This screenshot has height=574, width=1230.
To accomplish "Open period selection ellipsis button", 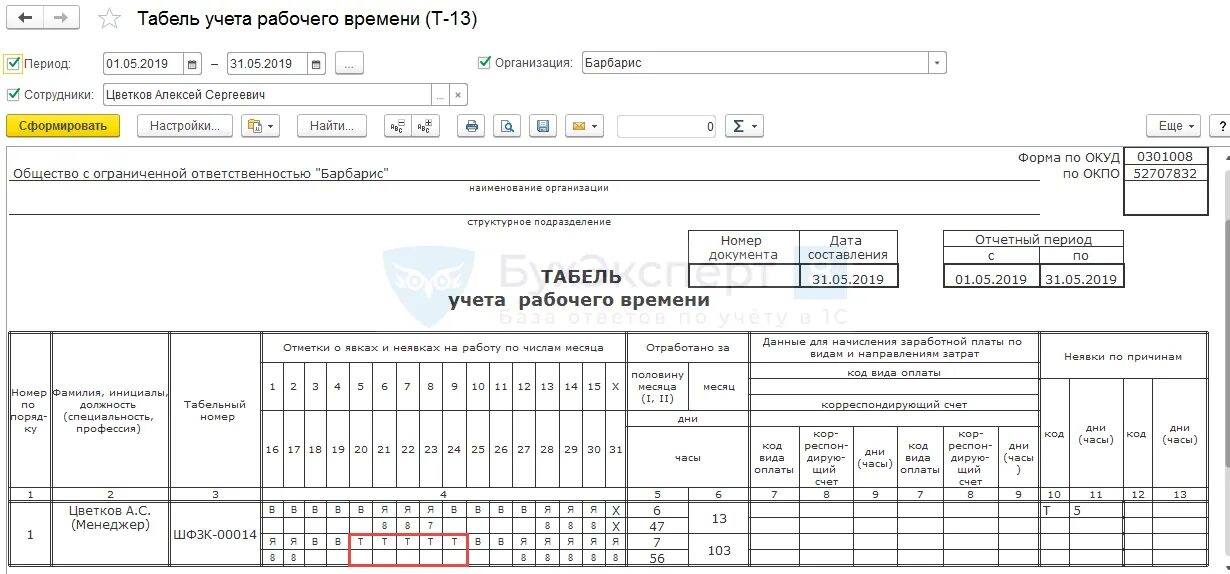I will (349, 64).
